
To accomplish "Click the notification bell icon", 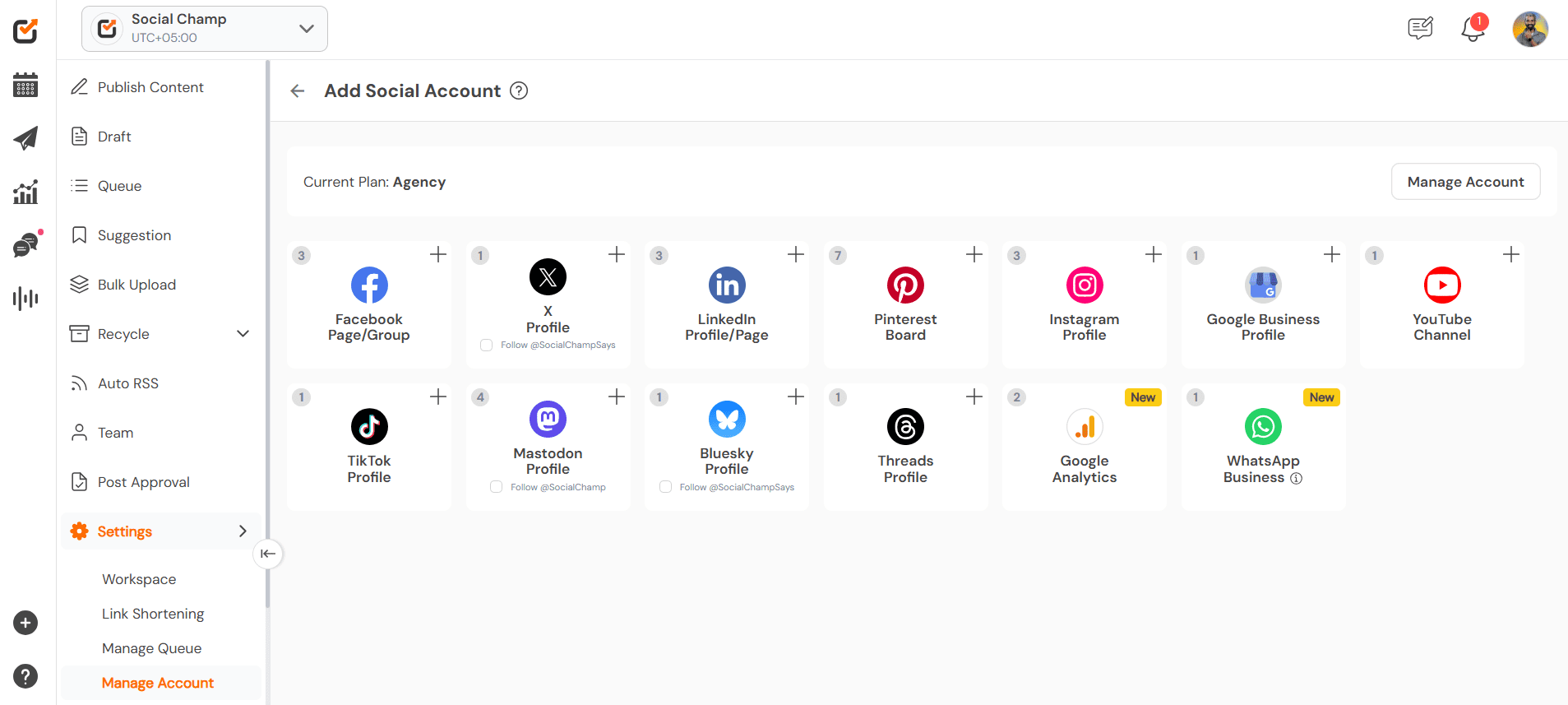I will coord(1472,30).
